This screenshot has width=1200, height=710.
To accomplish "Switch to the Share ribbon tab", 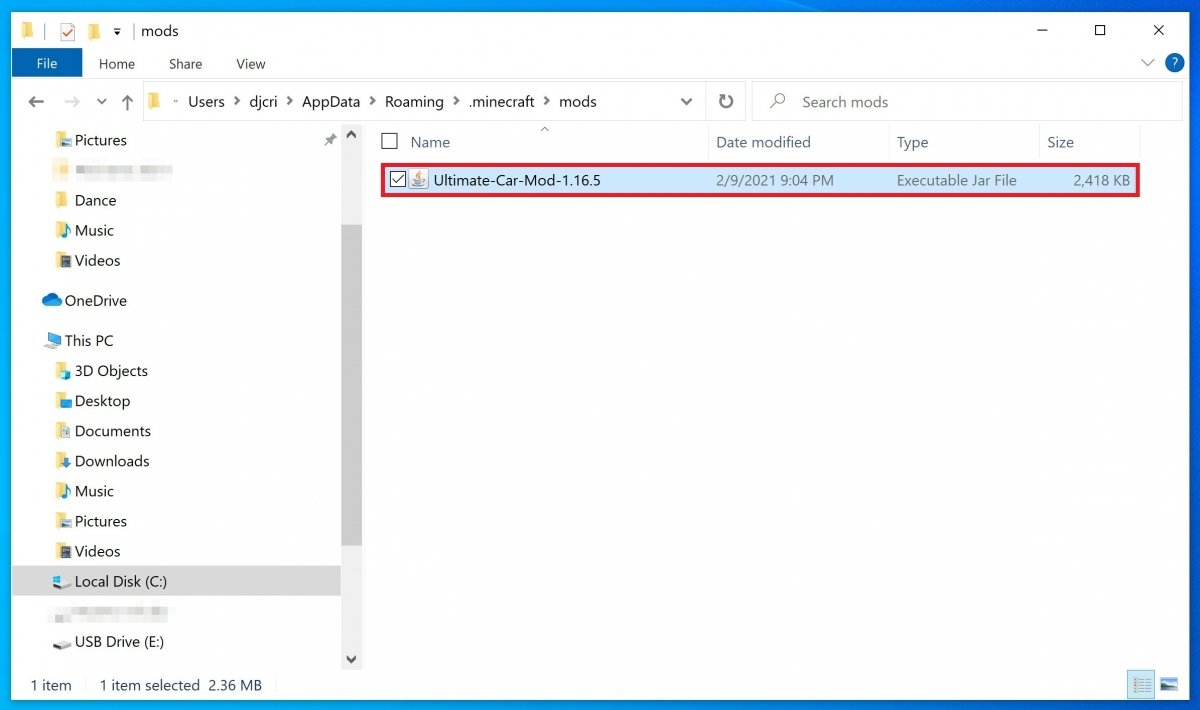I will tap(185, 63).
